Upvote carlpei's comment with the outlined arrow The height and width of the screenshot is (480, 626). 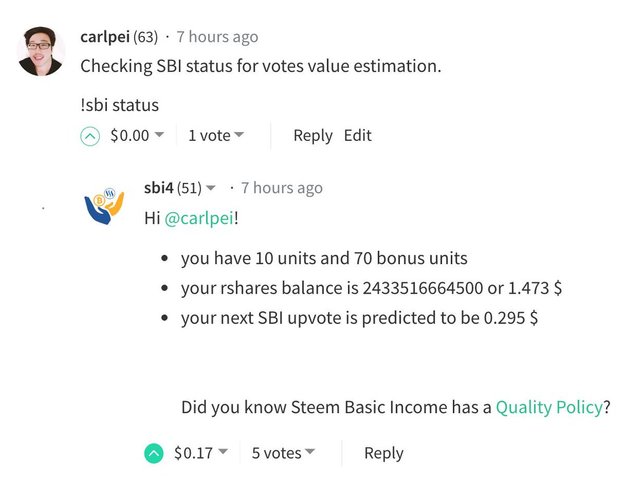[90, 136]
